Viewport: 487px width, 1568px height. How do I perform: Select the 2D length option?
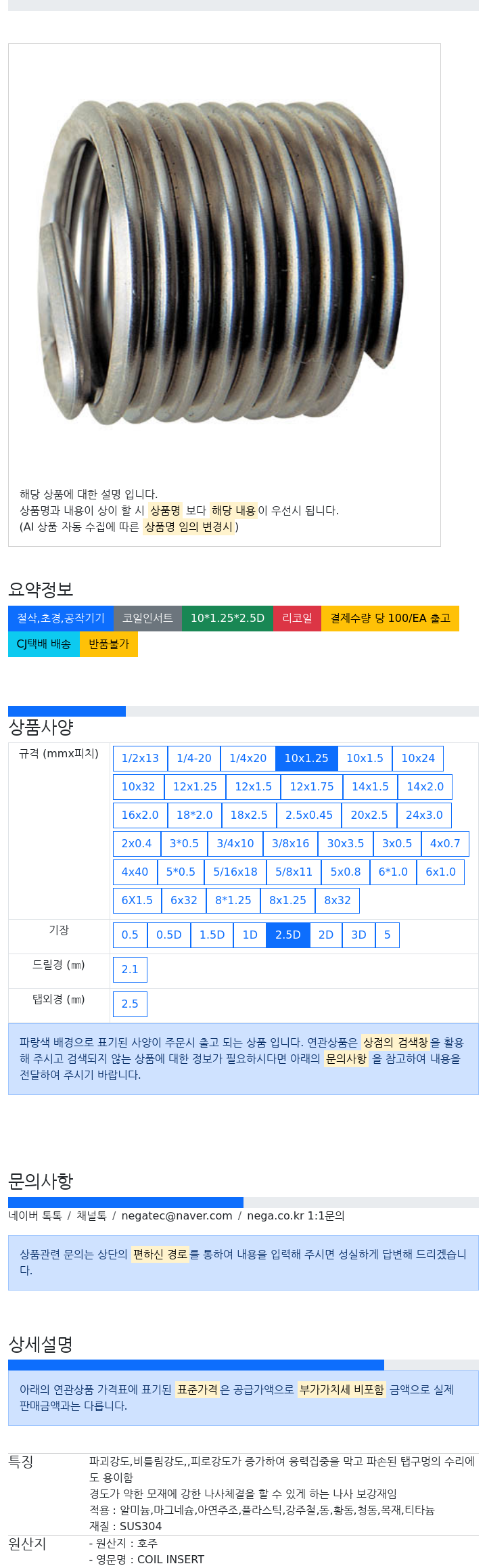[x=326, y=935]
